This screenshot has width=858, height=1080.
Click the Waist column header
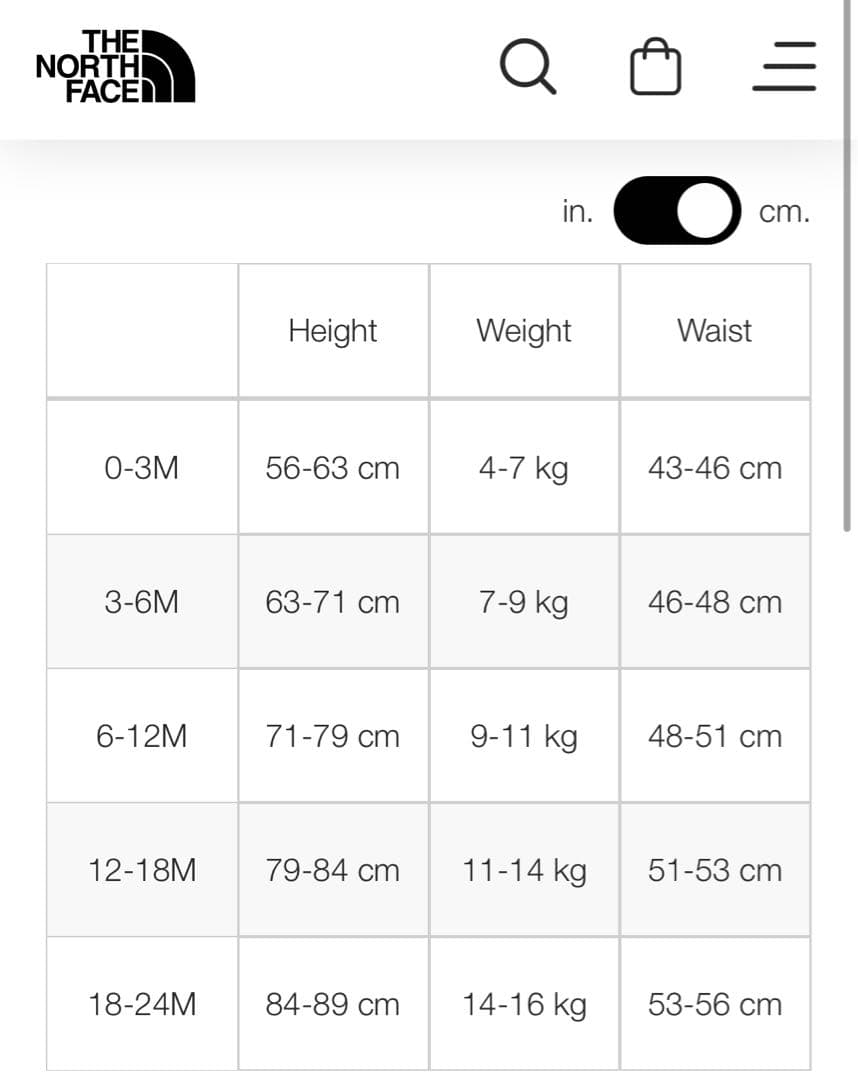point(714,331)
